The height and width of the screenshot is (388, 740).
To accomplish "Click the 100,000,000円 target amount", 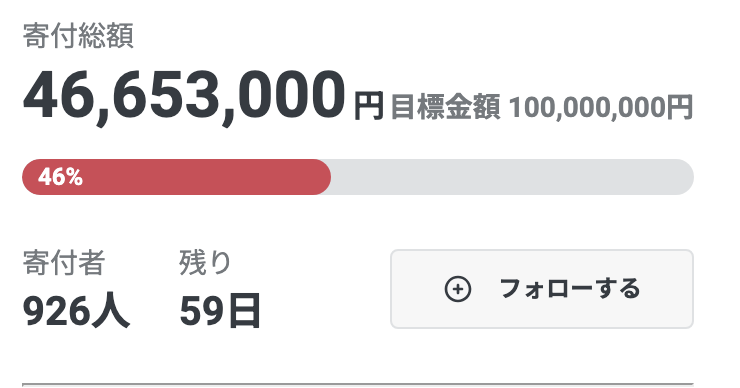I will coord(601,107).
